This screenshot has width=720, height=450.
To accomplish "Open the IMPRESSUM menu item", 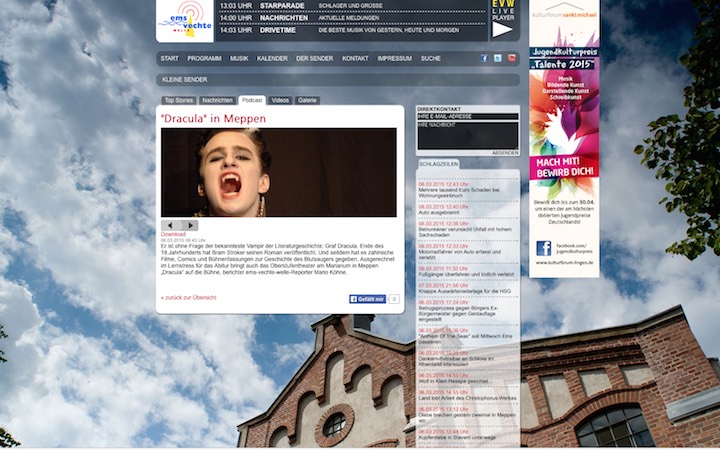I will (394, 59).
